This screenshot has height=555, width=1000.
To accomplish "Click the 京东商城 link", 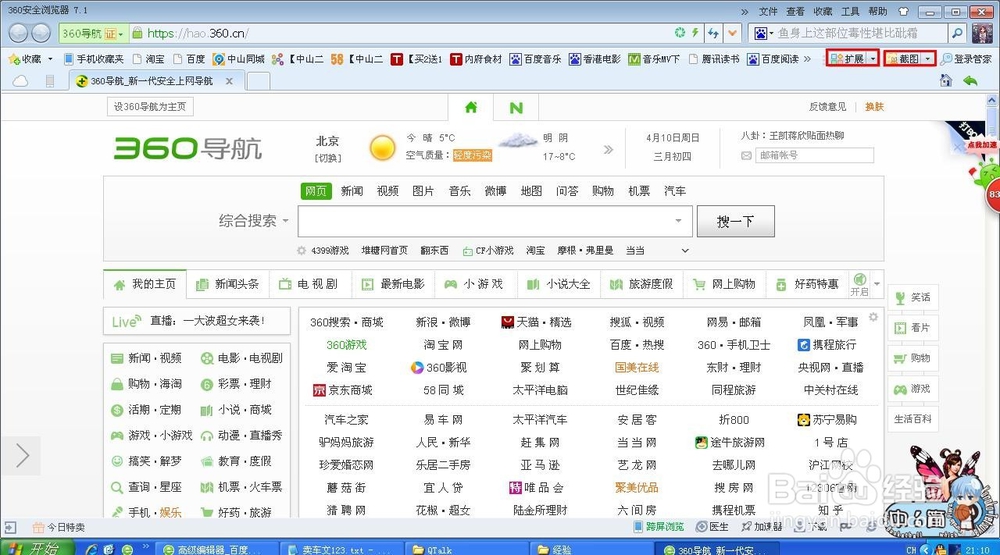I will point(342,390).
